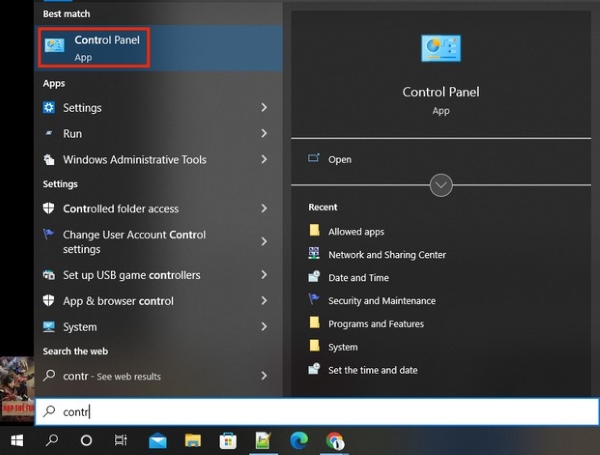Launch Google Chrome from the taskbar
The image size is (600, 455).
pyautogui.click(x=335, y=441)
